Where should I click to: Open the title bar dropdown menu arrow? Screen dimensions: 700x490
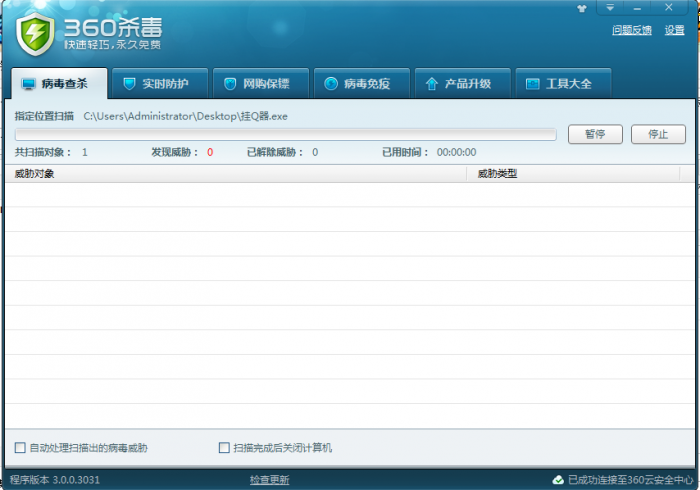[610, 8]
